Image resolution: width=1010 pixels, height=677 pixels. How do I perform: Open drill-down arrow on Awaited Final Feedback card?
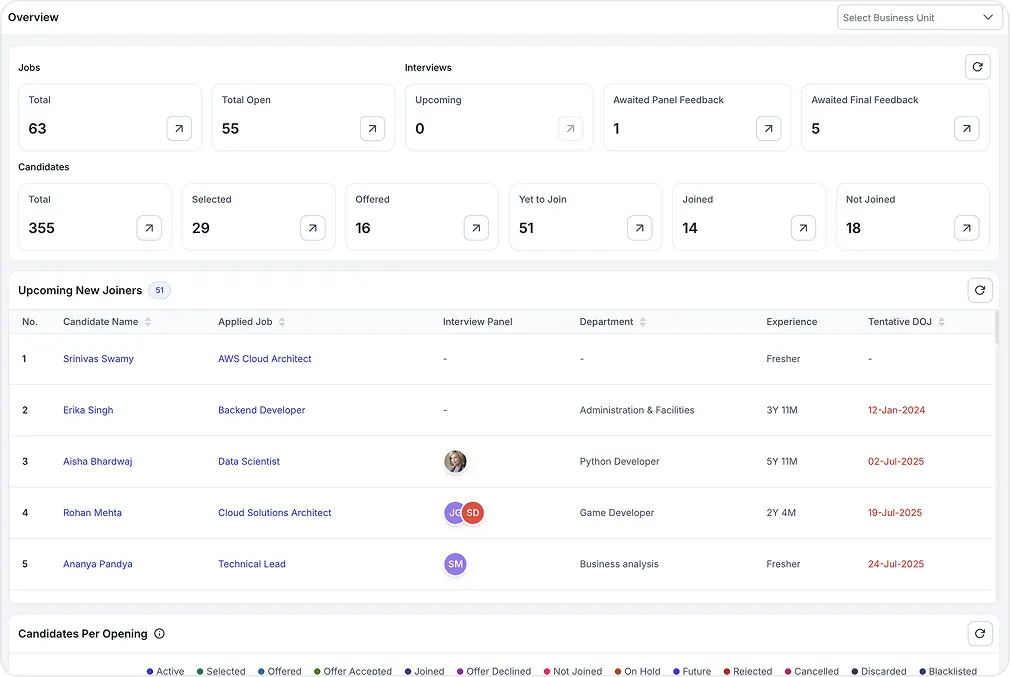point(965,128)
